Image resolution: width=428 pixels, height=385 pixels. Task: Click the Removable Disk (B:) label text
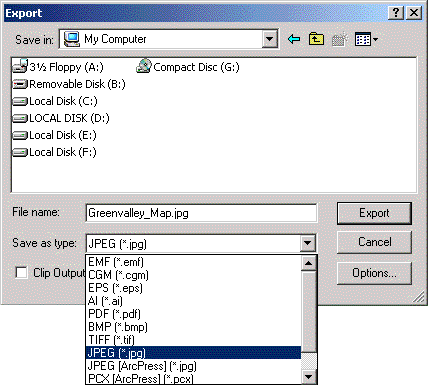click(x=77, y=84)
